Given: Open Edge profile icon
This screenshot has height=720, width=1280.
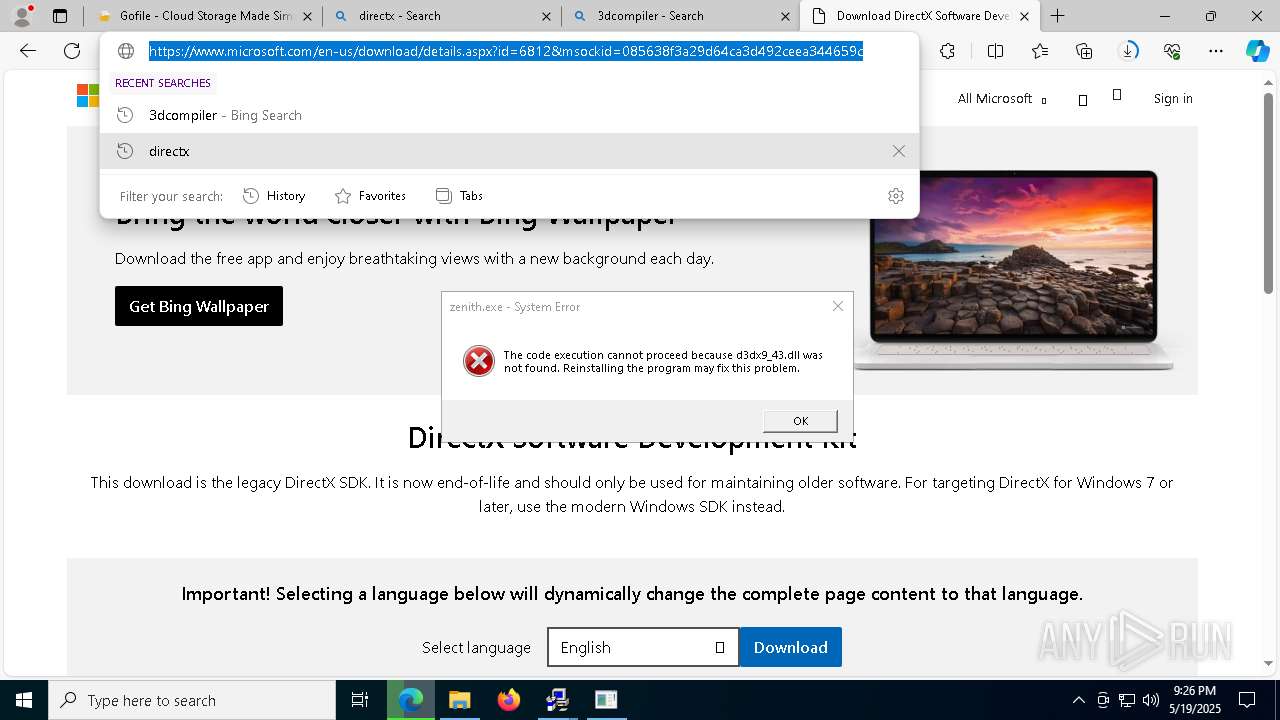Looking at the screenshot, I should click(x=22, y=16).
